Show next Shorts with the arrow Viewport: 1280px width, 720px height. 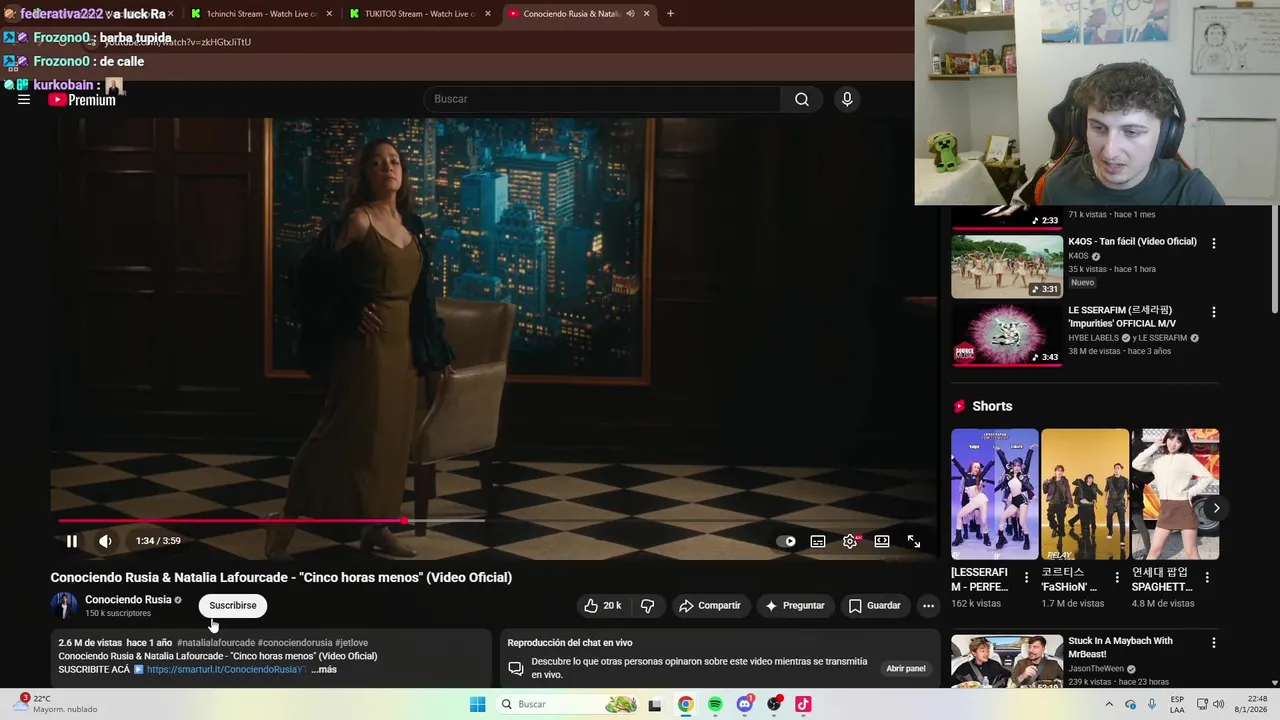(x=1216, y=508)
